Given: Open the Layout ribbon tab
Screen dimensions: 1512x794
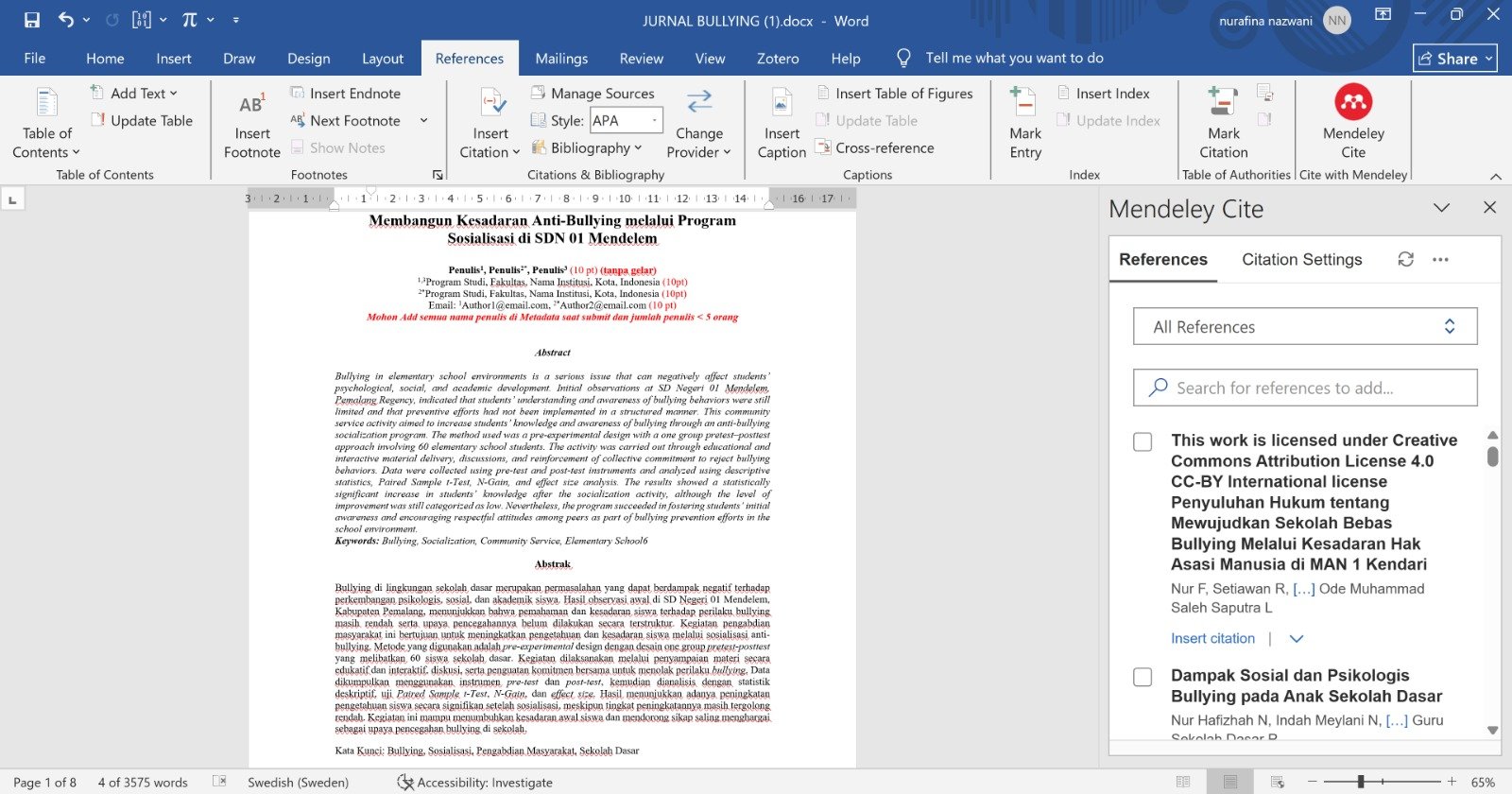Looking at the screenshot, I should coord(383,59).
